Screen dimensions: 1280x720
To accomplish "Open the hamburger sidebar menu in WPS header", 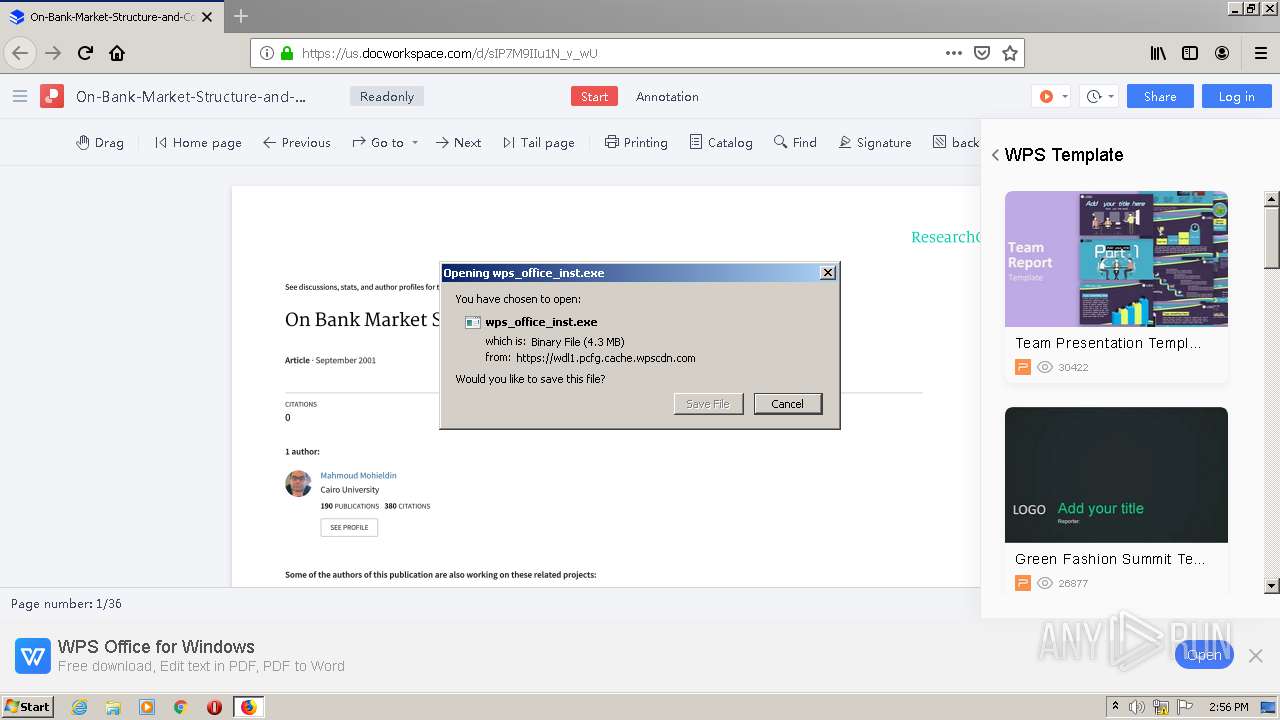I will pos(20,96).
